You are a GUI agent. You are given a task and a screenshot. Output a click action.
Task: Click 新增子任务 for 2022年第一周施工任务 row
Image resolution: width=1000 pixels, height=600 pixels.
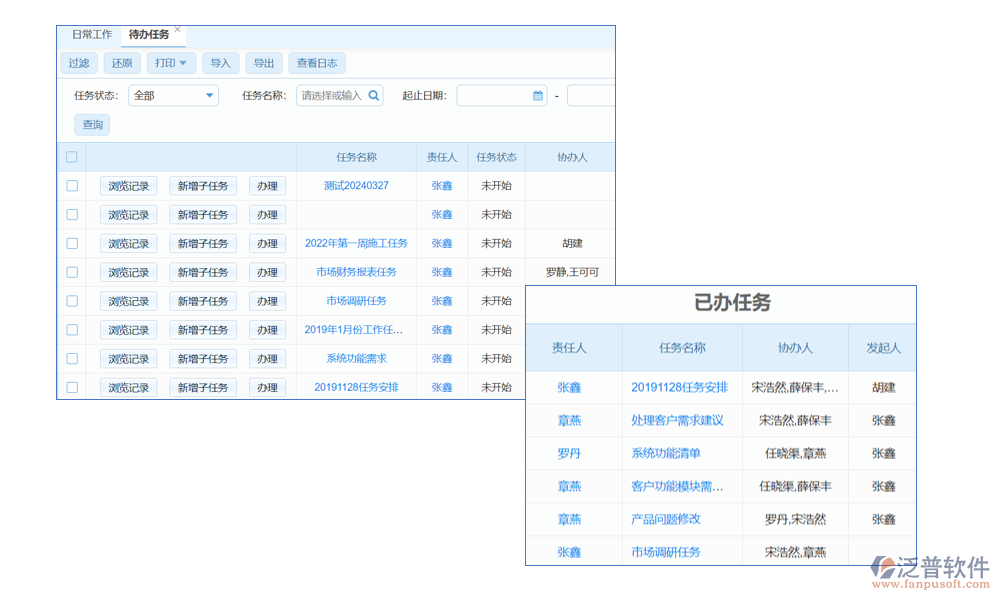203,243
